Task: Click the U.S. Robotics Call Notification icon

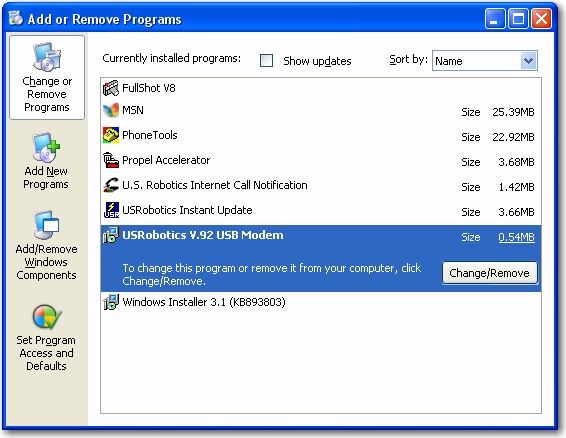Action: point(111,185)
